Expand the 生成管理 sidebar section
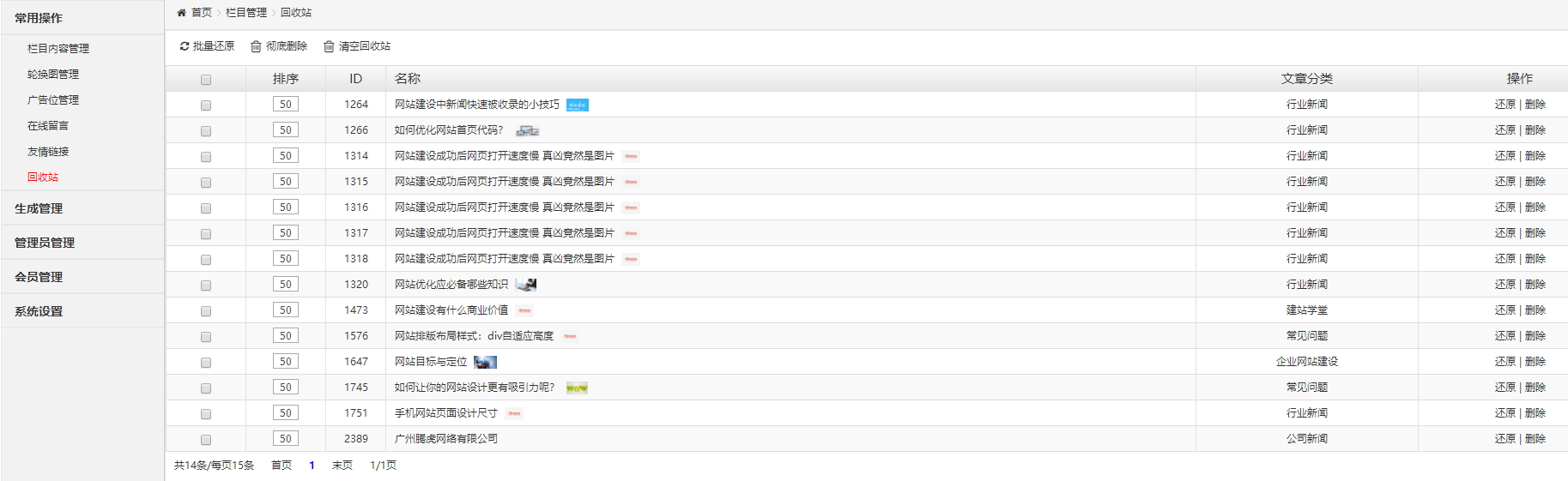The image size is (1568, 481). [39, 208]
